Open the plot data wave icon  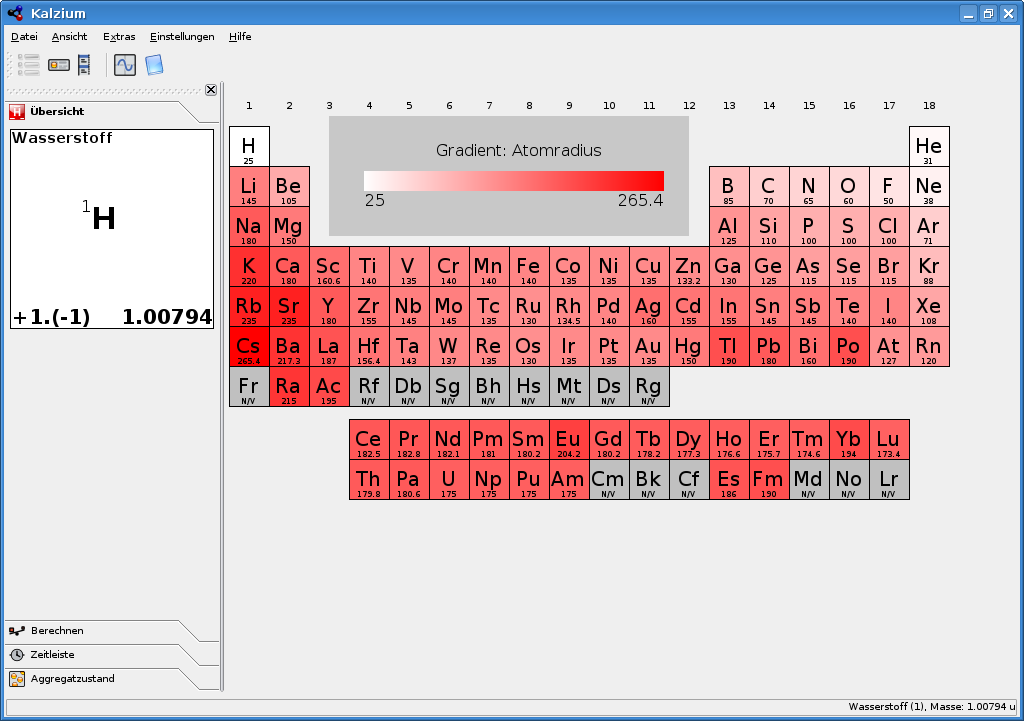pos(125,65)
